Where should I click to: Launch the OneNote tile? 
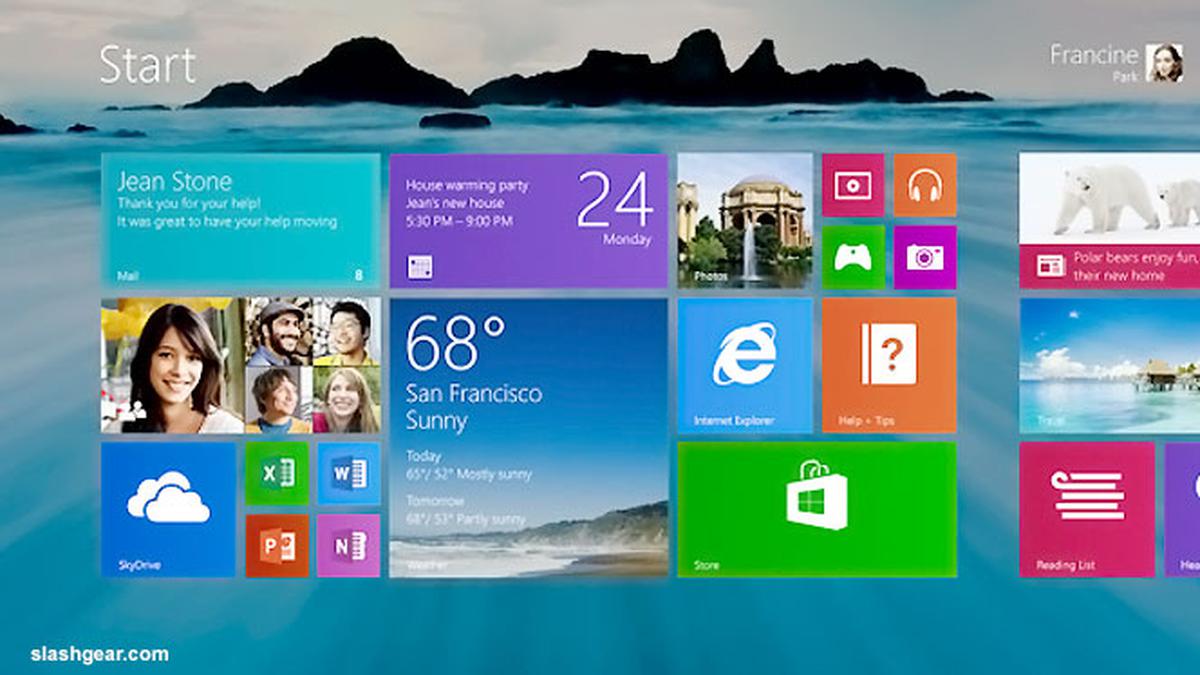[x=349, y=545]
